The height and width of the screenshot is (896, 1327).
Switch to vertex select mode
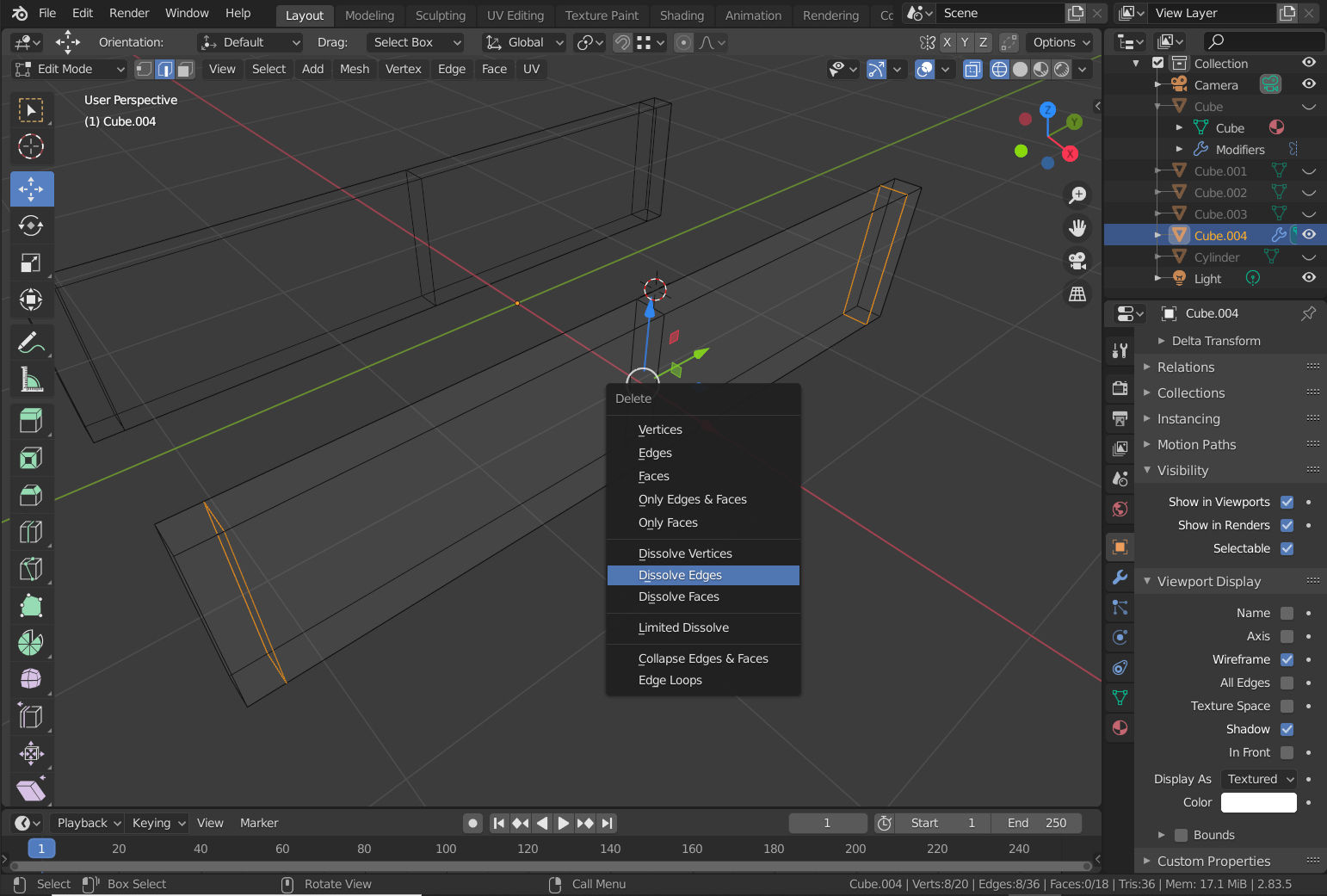click(x=145, y=69)
